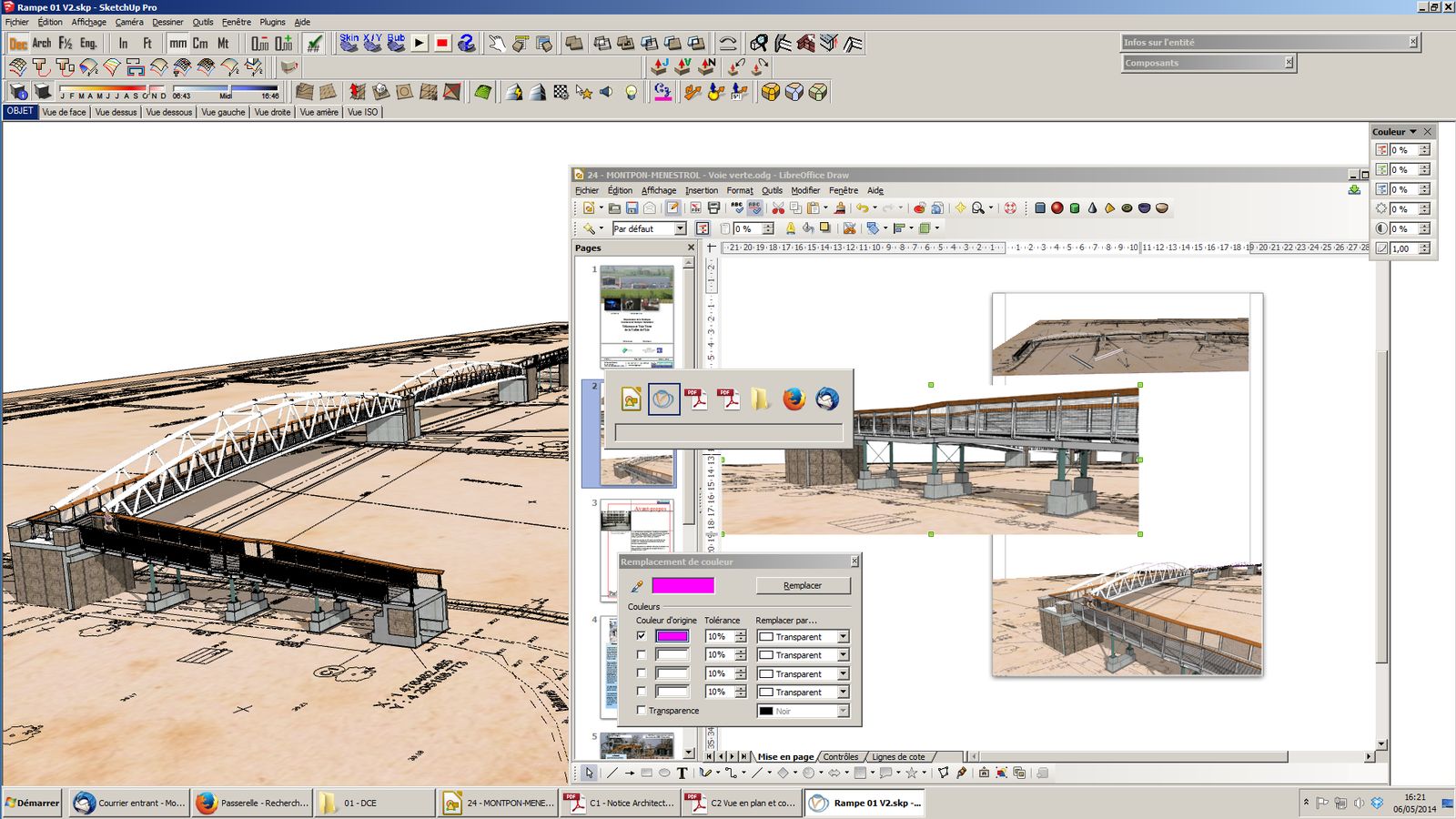
Task: Select page 1 thumbnail in Pages panel
Action: click(x=637, y=316)
